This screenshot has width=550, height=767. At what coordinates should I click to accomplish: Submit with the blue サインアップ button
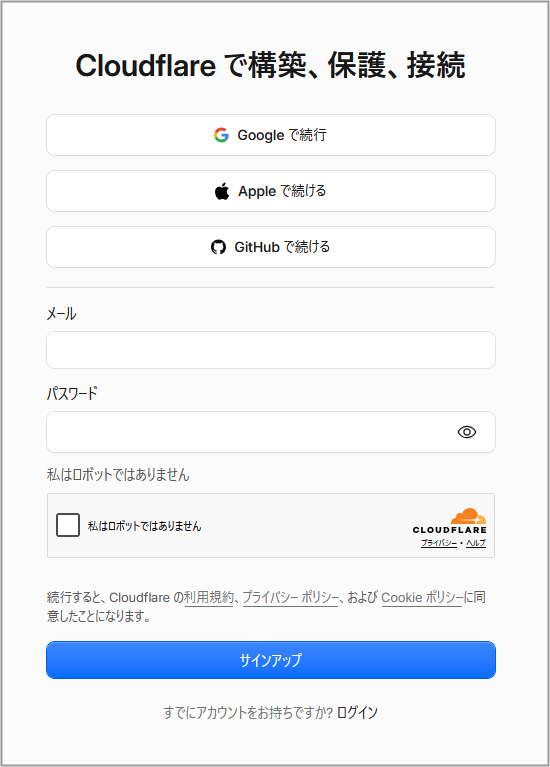pos(271,660)
